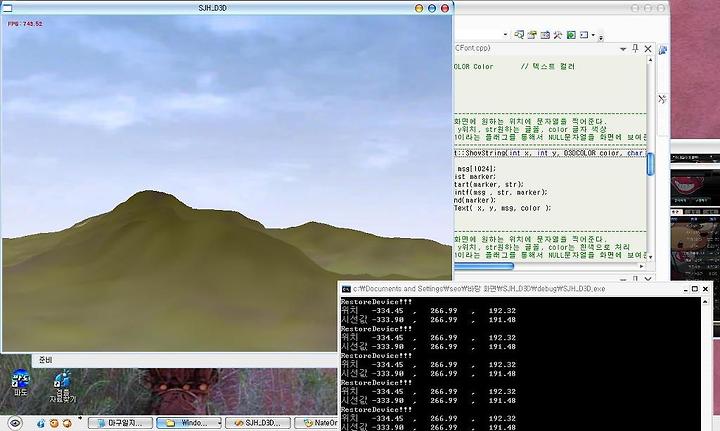Open the document list dropdown for CFont.cpp
Viewport: 720px width, 431px height.
coord(623,49)
